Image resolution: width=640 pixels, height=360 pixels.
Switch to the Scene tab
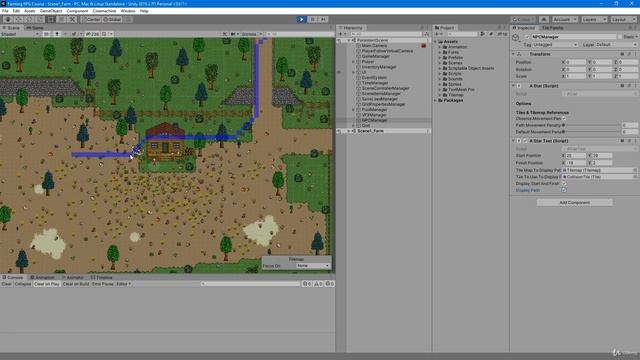pyautogui.click(x=11, y=28)
